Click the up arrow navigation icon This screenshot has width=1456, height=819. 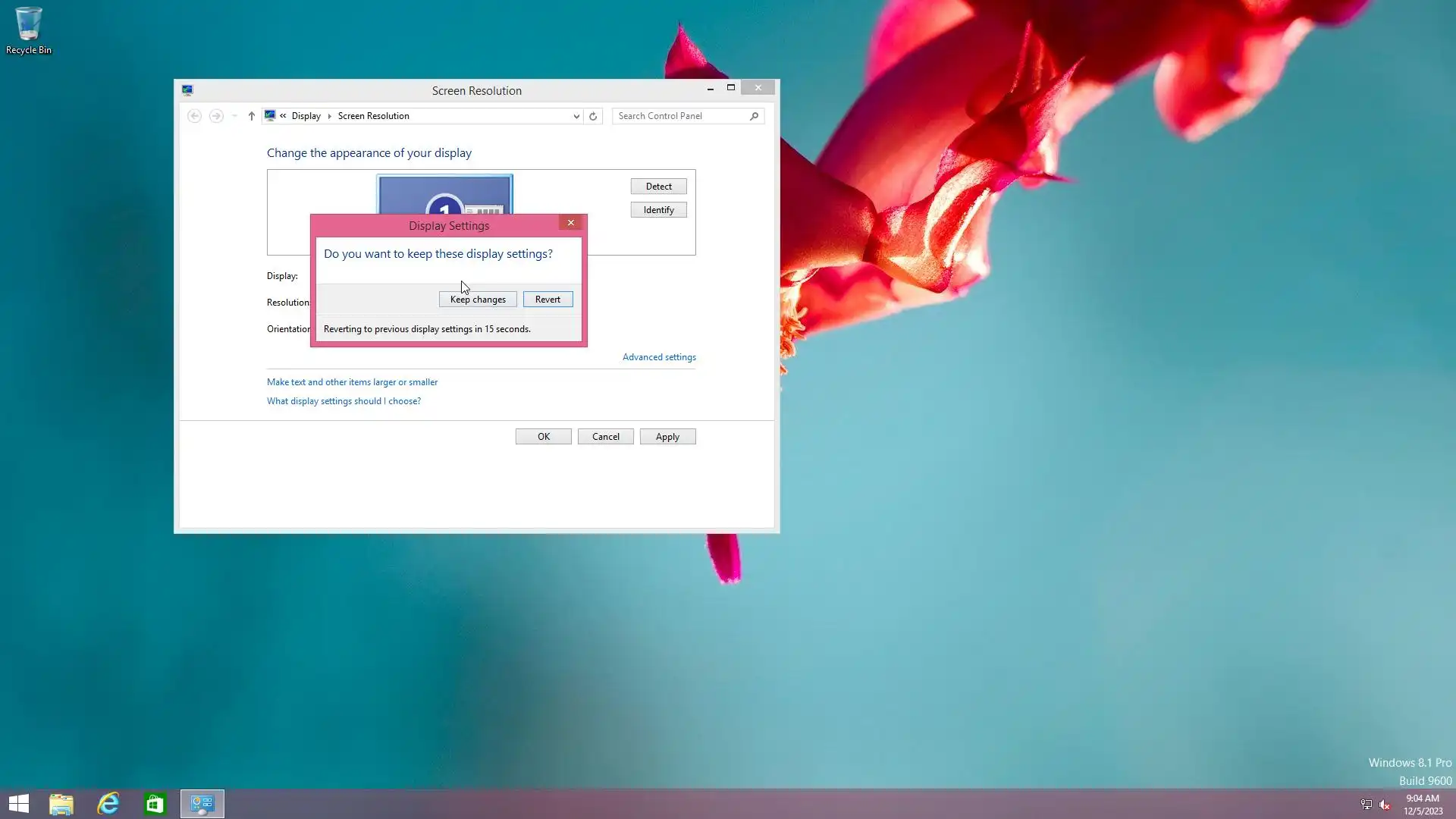[251, 116]
